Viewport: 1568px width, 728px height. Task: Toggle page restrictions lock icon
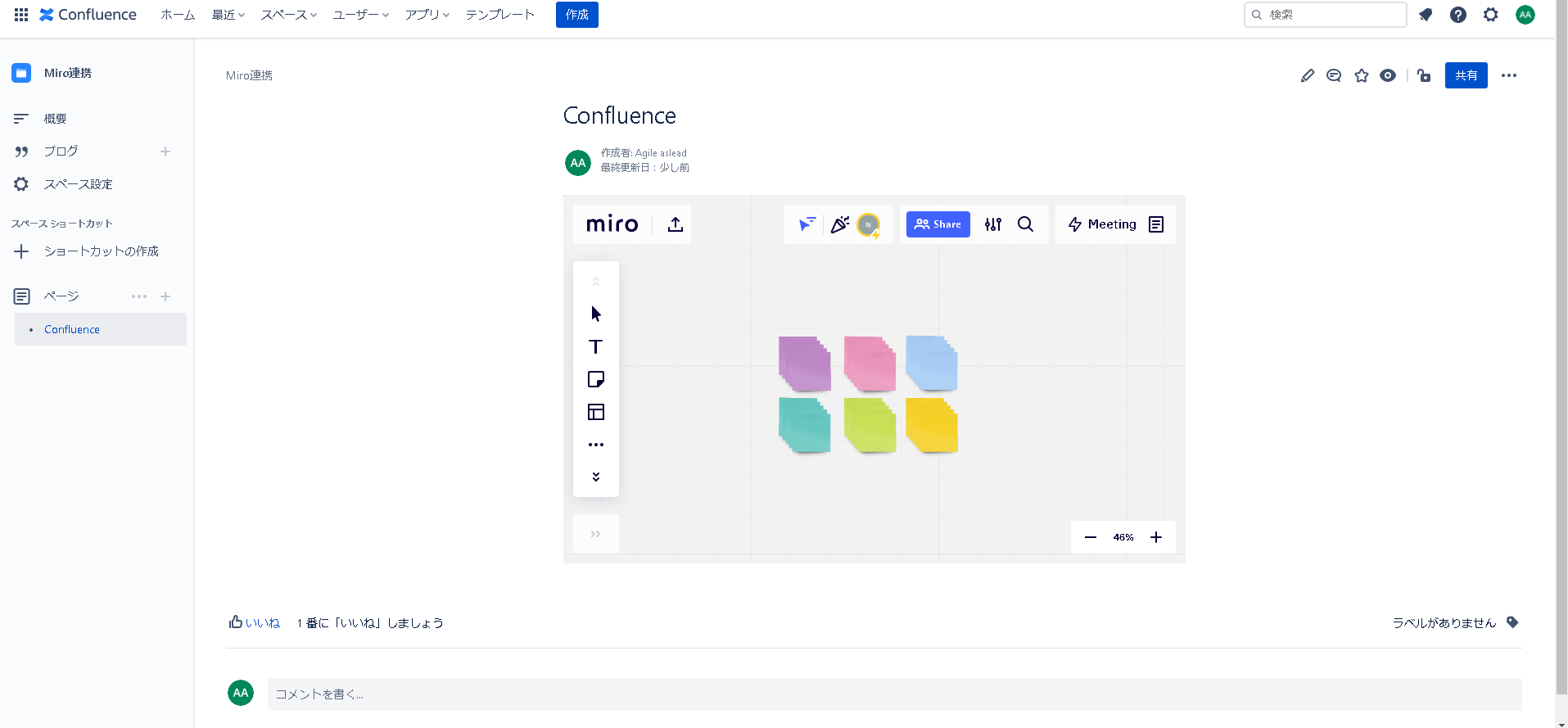1424,75
